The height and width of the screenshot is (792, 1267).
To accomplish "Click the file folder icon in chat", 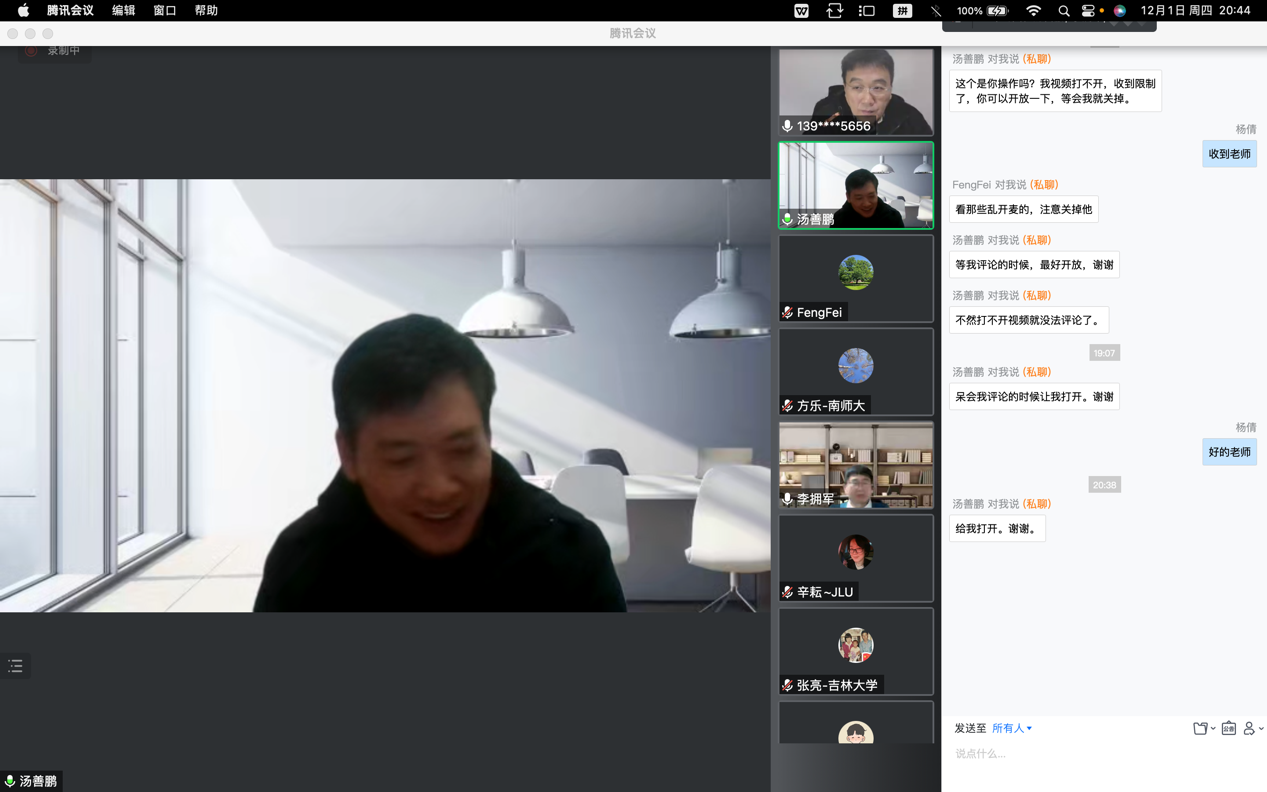I will tap(1199, 729).
